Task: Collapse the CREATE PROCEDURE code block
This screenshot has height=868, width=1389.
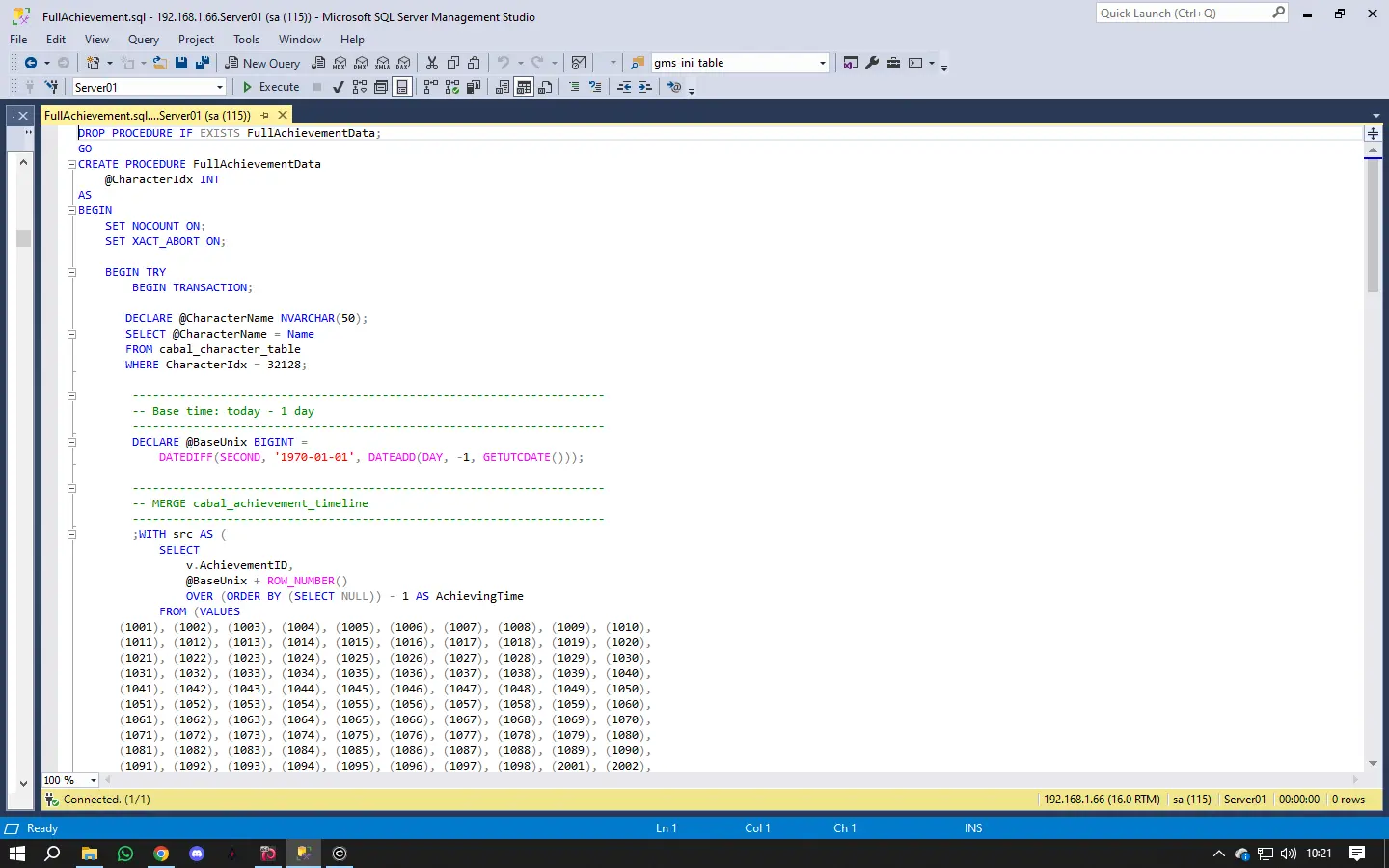Action: [x=71, y=164]
